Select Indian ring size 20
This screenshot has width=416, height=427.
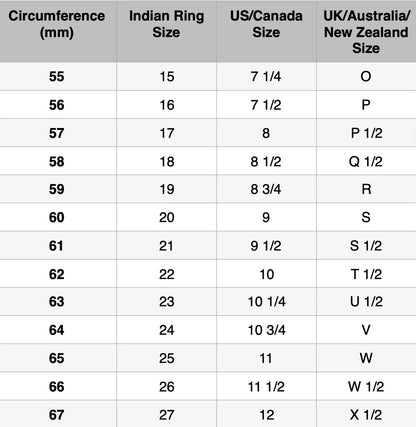click(167, 218)
